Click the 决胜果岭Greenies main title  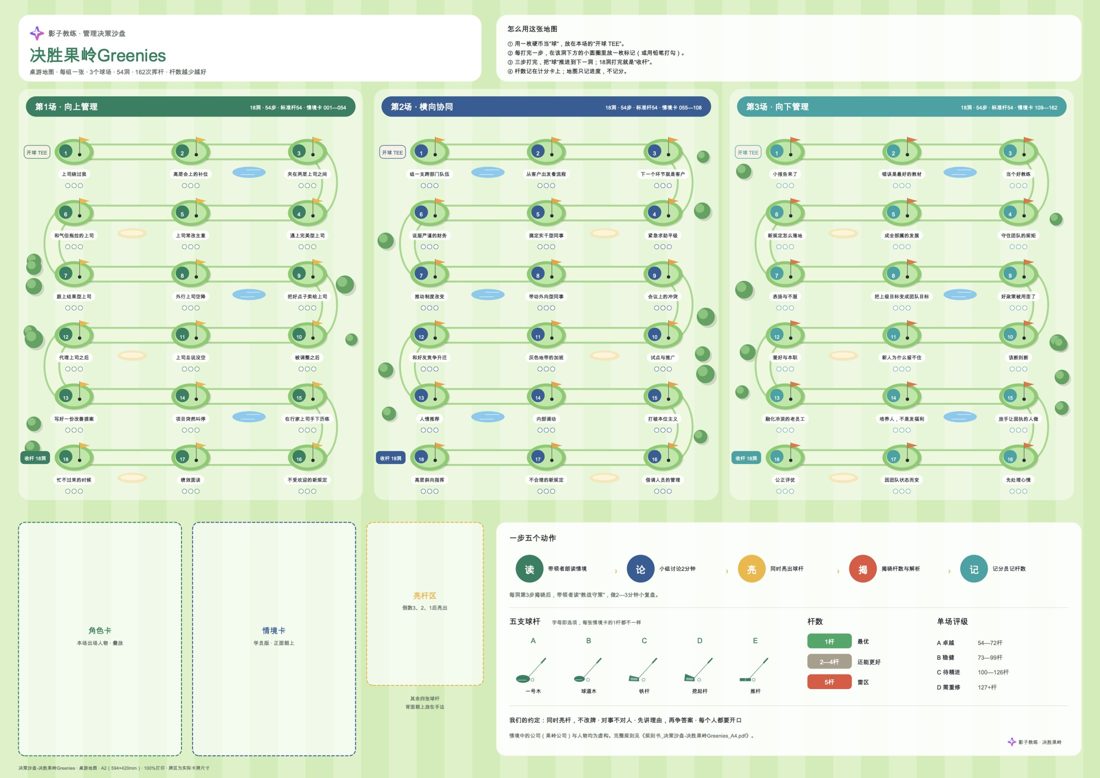pyautogui.click(x=98, y=55)
